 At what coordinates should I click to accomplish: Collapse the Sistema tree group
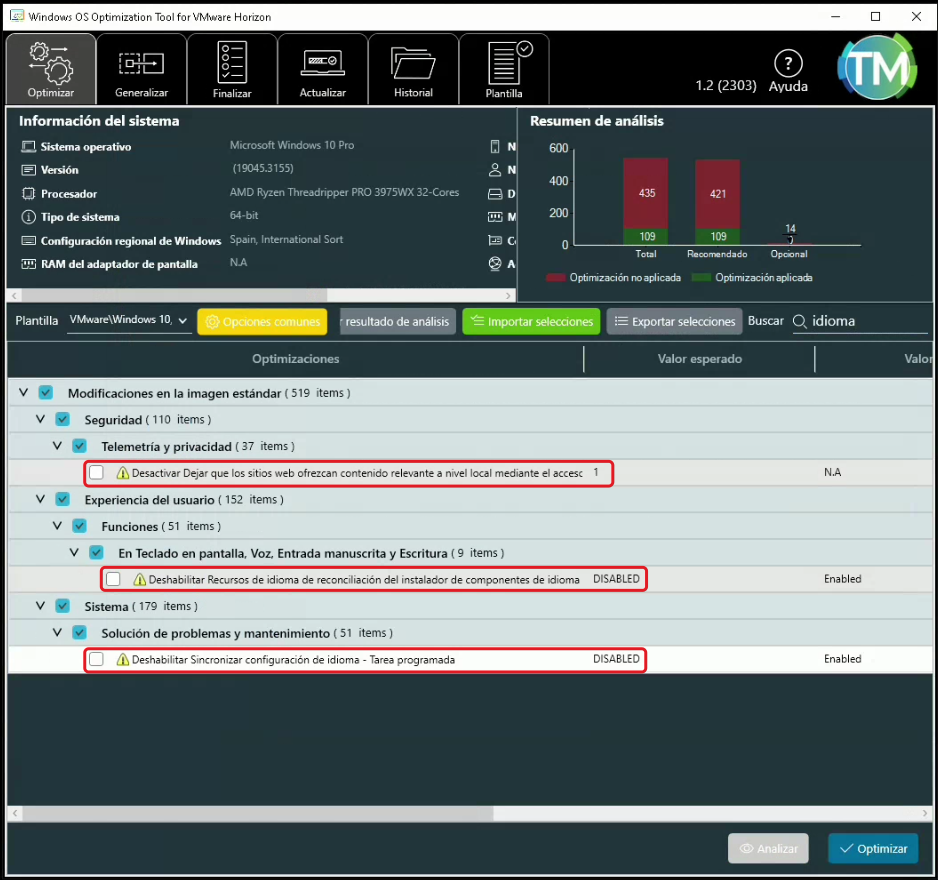[41, 606]
